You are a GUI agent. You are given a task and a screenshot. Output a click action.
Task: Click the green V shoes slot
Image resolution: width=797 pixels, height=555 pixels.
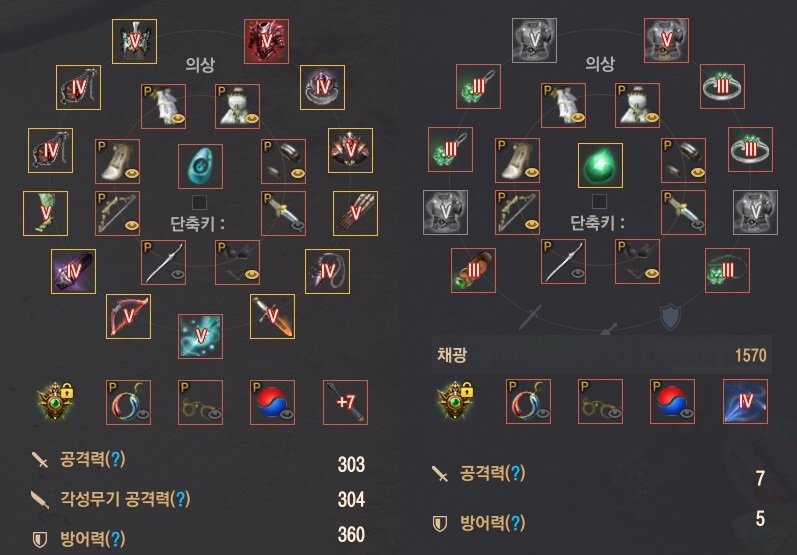tap(45, 213)
